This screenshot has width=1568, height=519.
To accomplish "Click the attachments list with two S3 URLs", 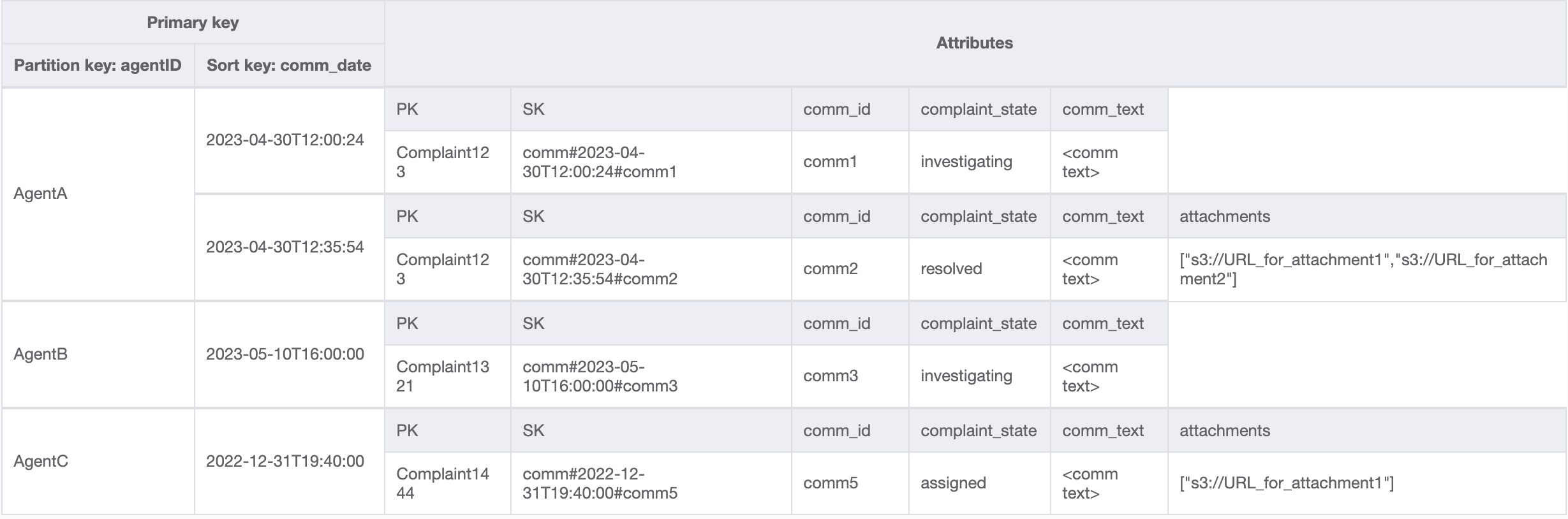I will (x=1363, y=269).
